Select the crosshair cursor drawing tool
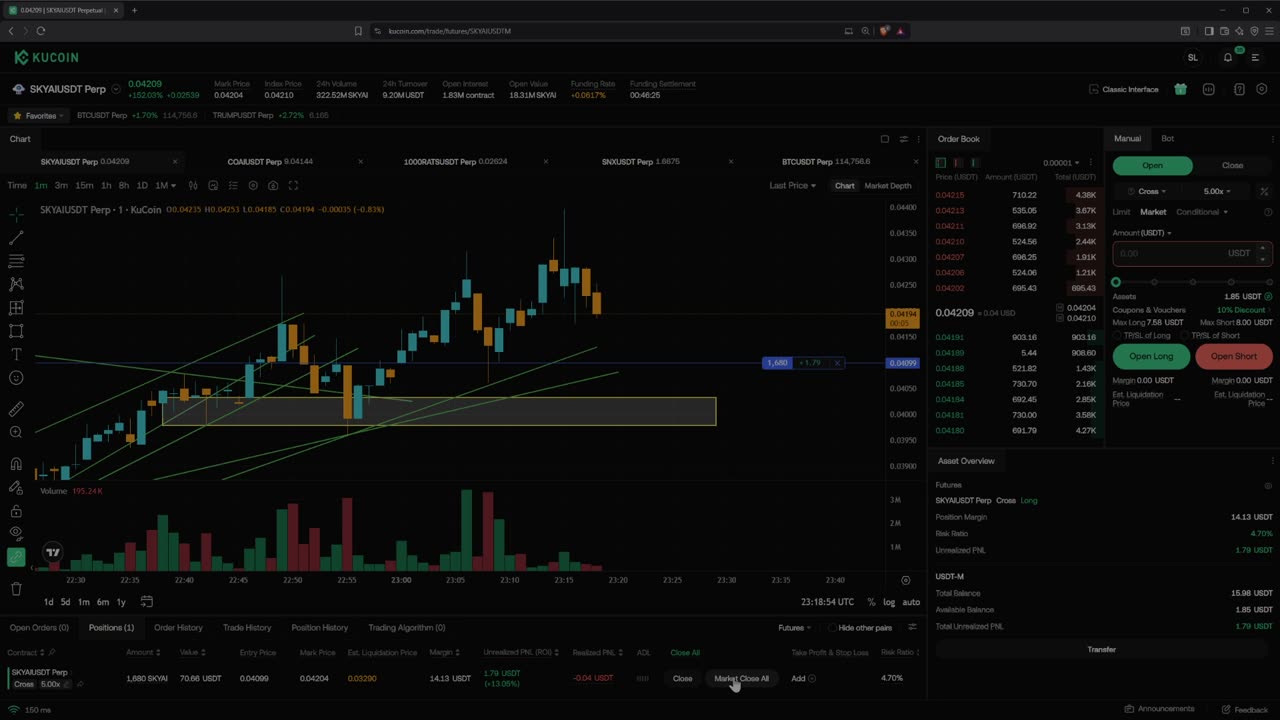Image resolution: width=1280 pixels, height=720 pixels. 16,214
